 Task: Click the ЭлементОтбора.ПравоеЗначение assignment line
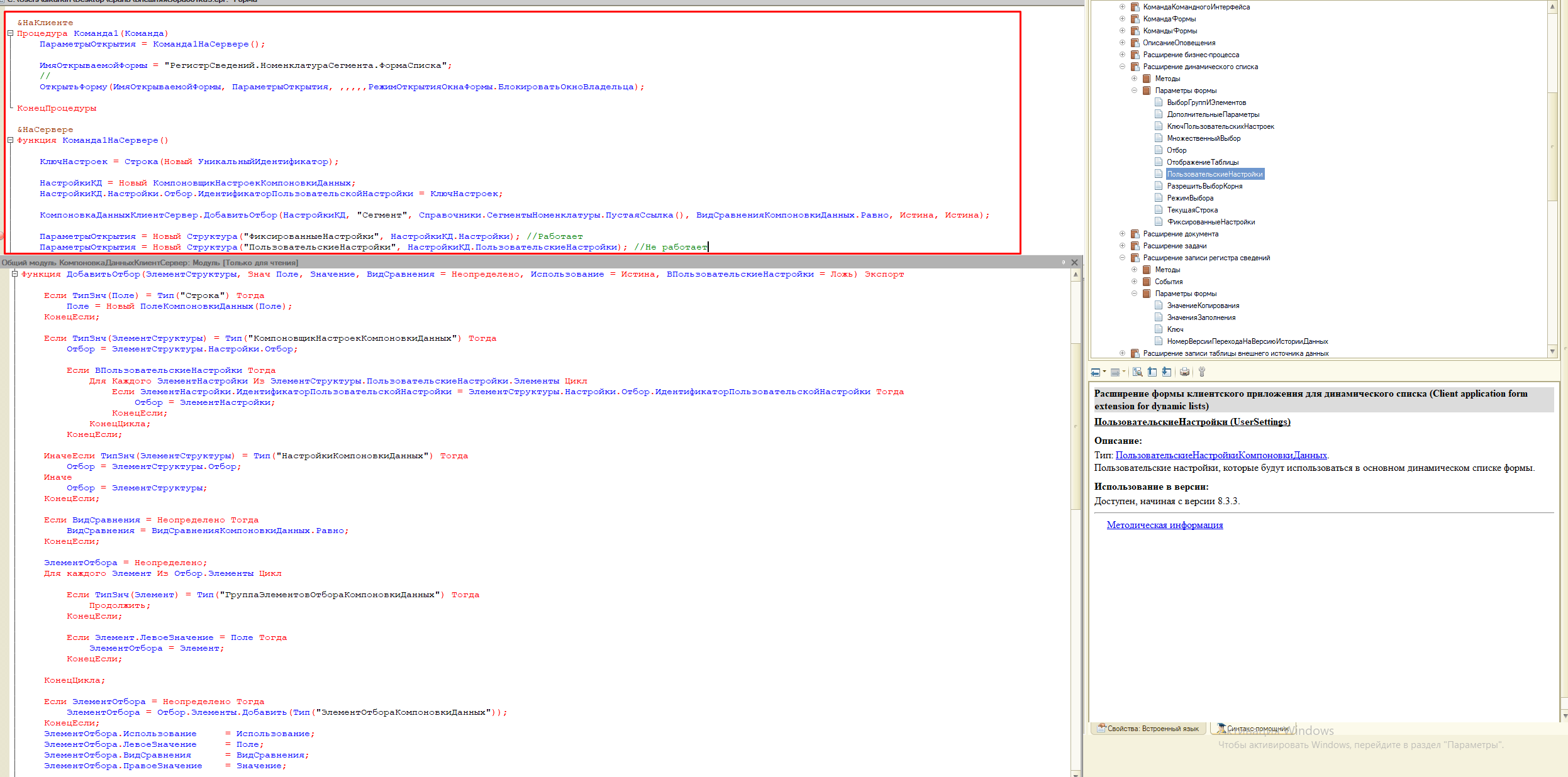[165, 766]
